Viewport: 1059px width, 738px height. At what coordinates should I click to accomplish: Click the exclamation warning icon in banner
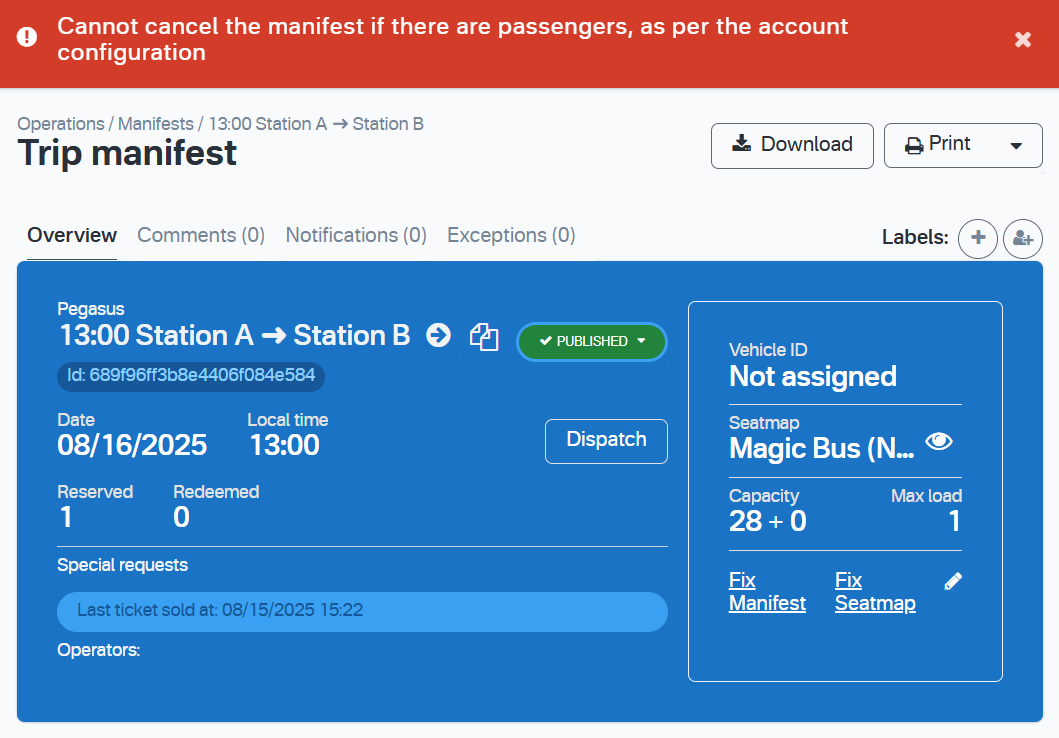pos(27,36)
